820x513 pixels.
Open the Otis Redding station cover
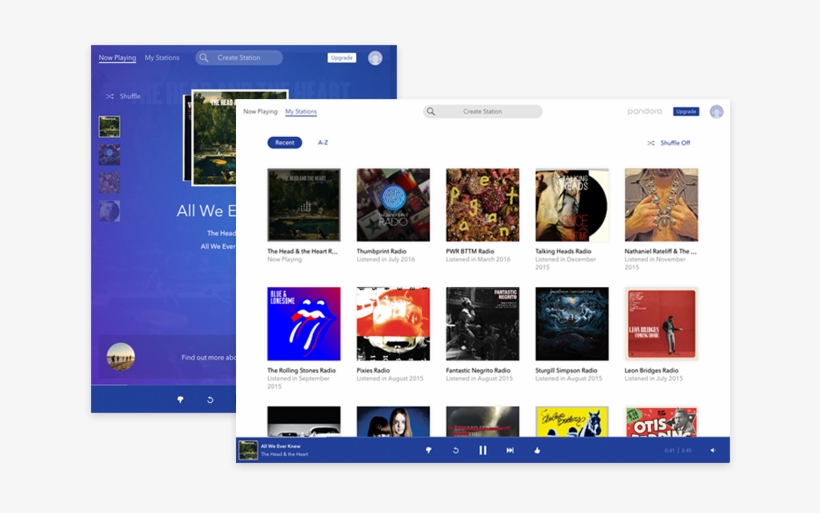661,421
